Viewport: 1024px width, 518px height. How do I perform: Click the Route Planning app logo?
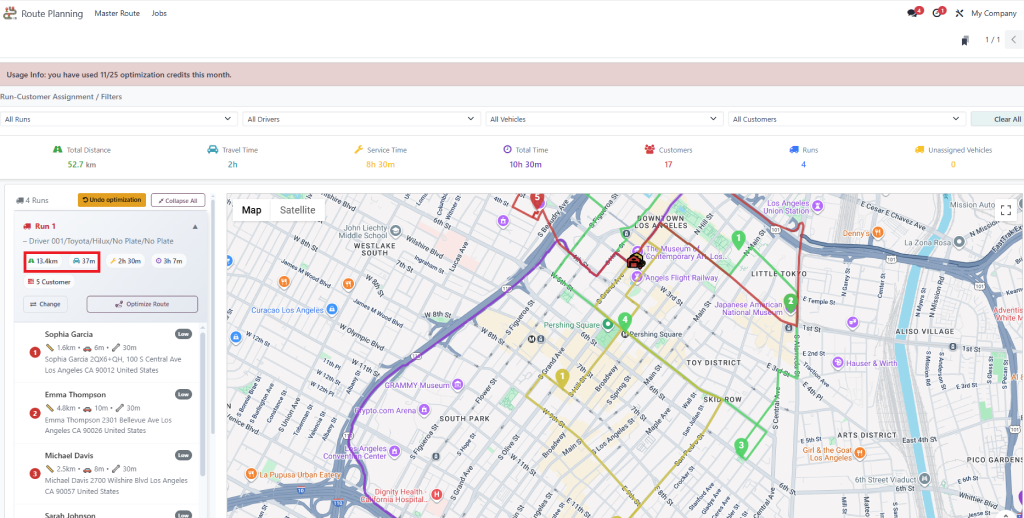click(x=11, y=13)
